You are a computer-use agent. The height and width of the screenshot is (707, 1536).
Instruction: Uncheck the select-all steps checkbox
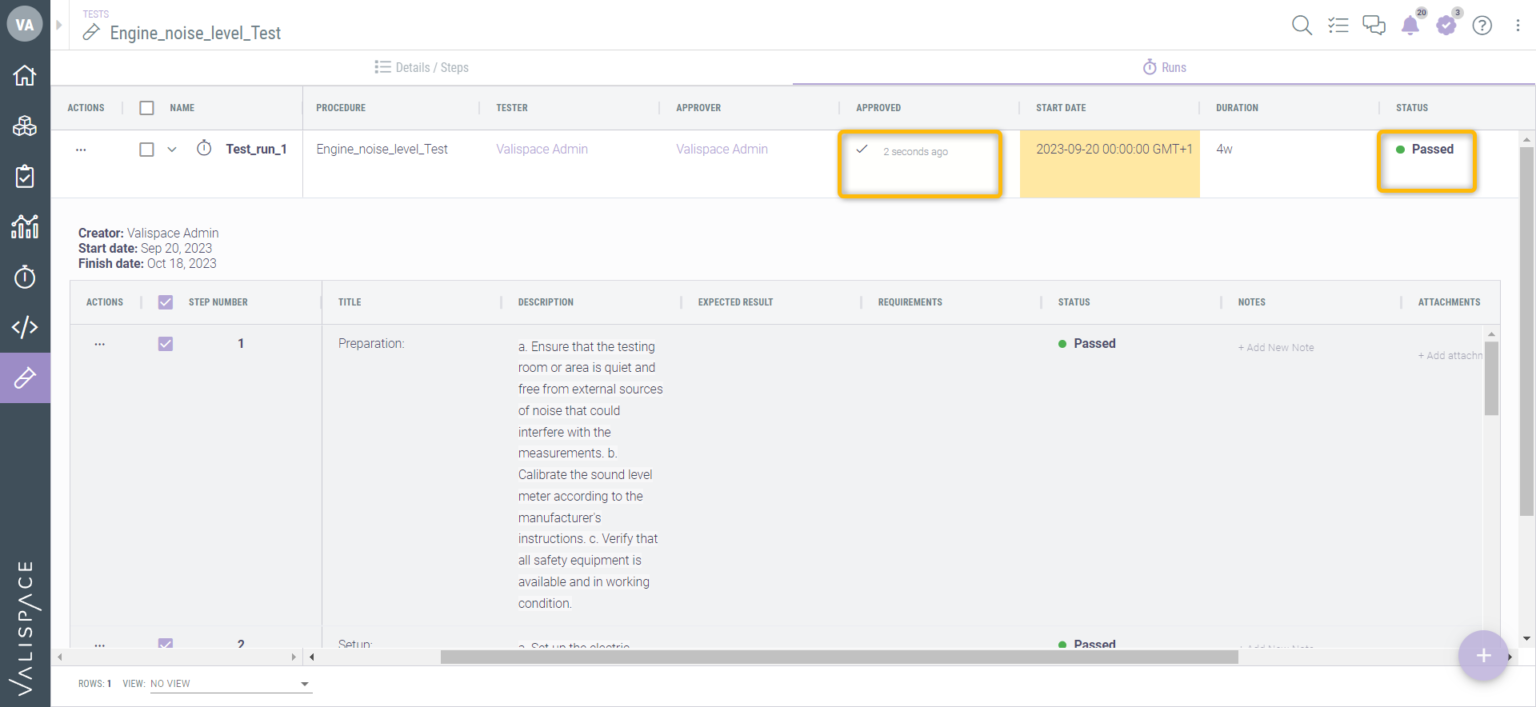point(165,301)
